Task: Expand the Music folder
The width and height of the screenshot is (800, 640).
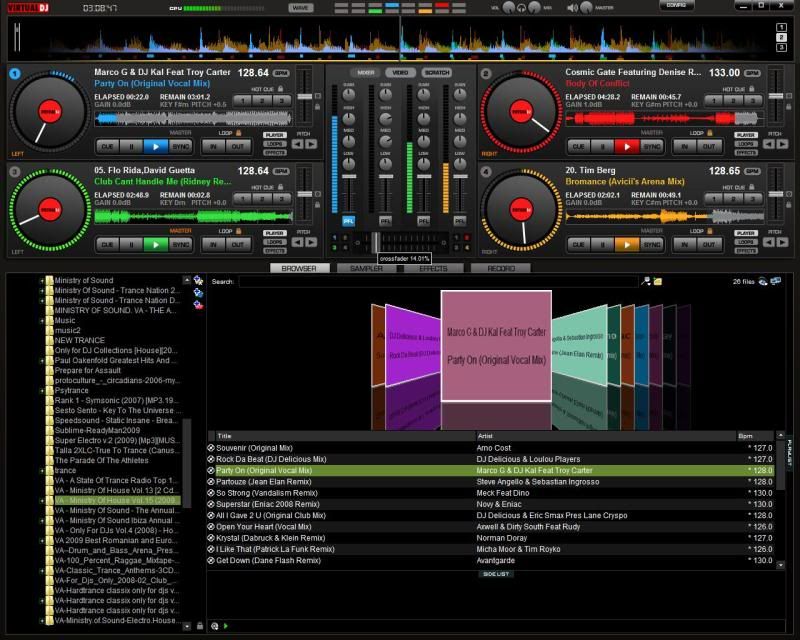Action: pyautogui.click(x=42, y=321)
